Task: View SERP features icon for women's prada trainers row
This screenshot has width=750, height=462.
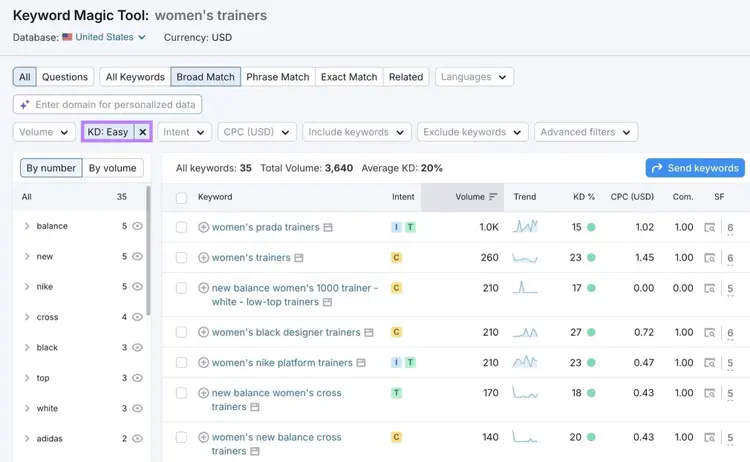Action: click(x=710, y=228)
